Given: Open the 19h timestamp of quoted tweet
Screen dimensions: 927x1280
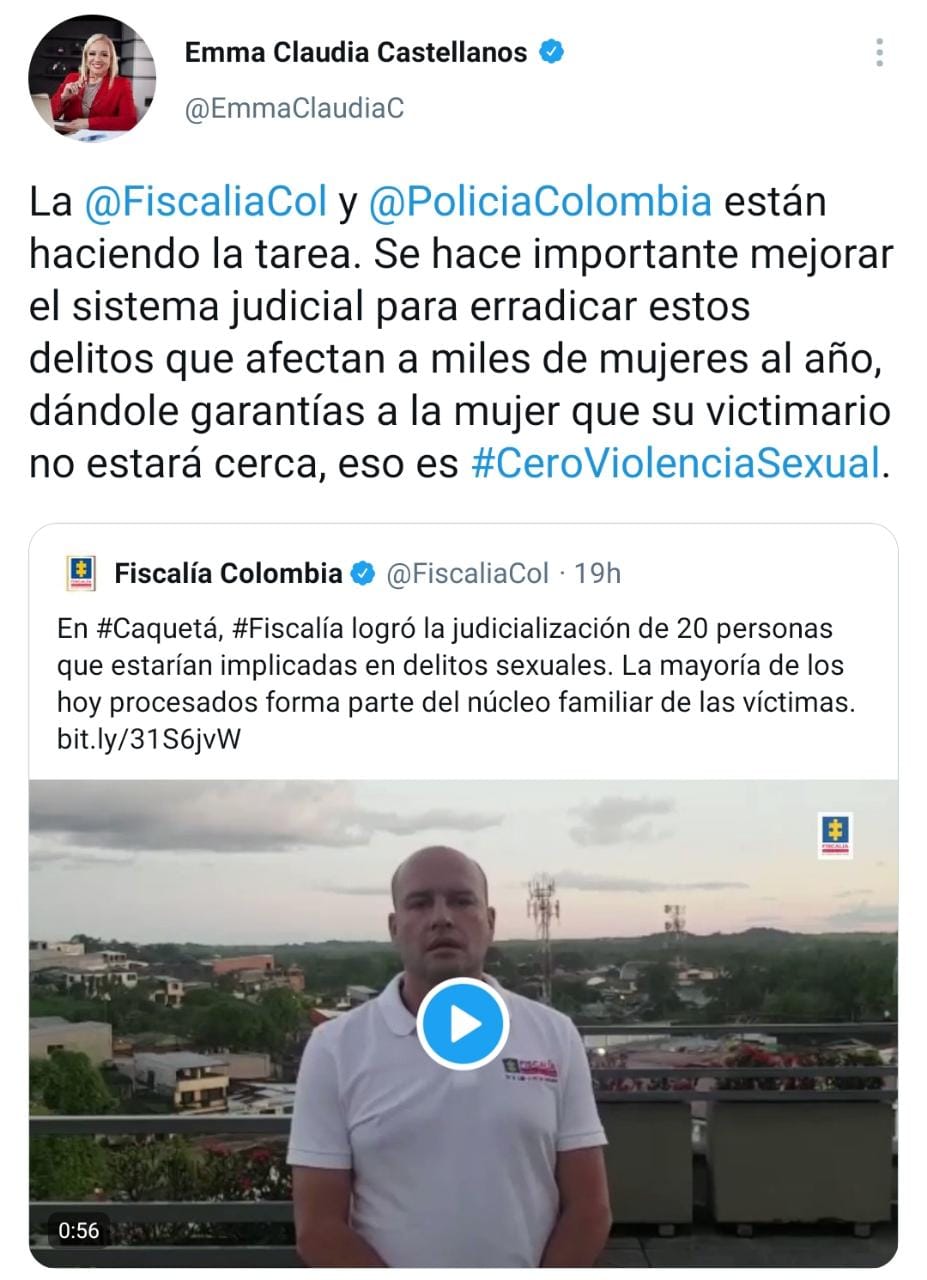Looking at the screenshot, I should pos(598,573).
